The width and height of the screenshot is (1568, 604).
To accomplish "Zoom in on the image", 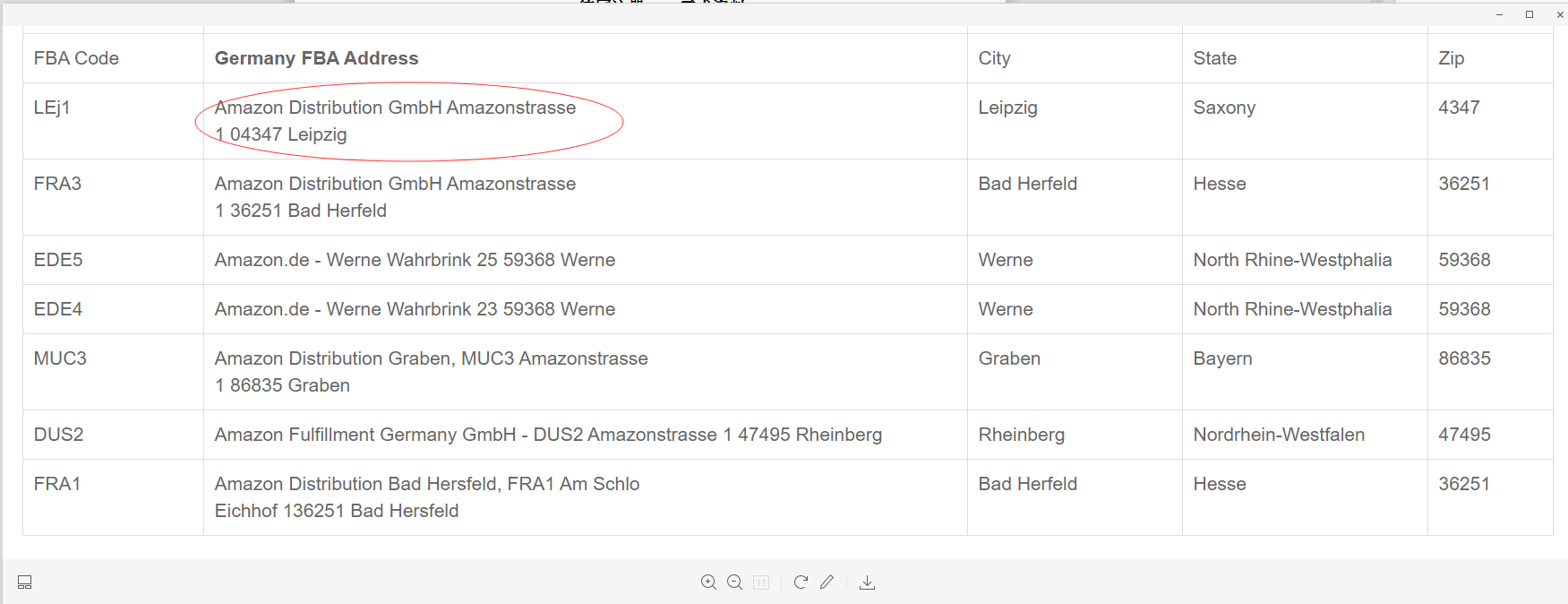I will [708, 582].
